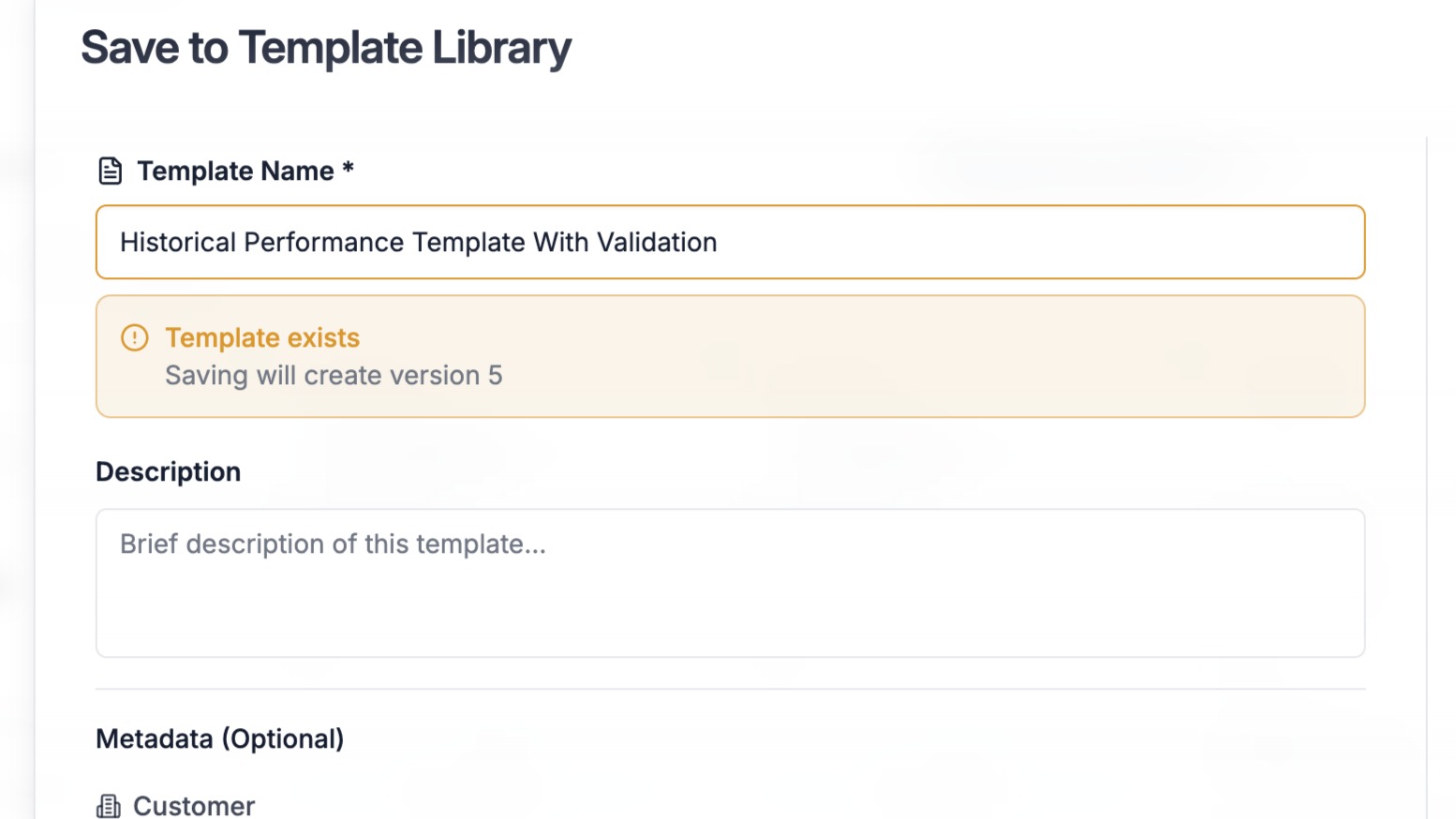This screenshot has width=1456, height=819.
Task: Click the word 'Performance' in template name
Action: (324, 243)
